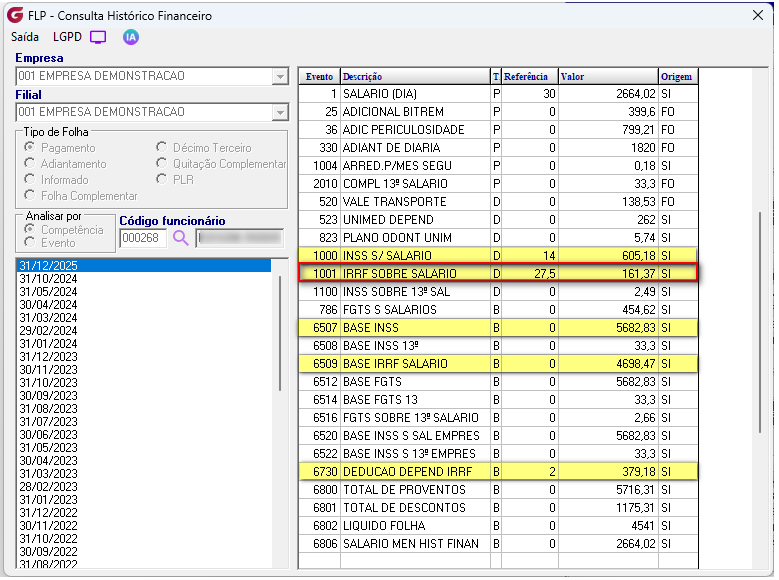Viewport: 779px width, 580px height.
Task: Select the INSS S/ SALARIO row
Action: (x=498, y=255)
